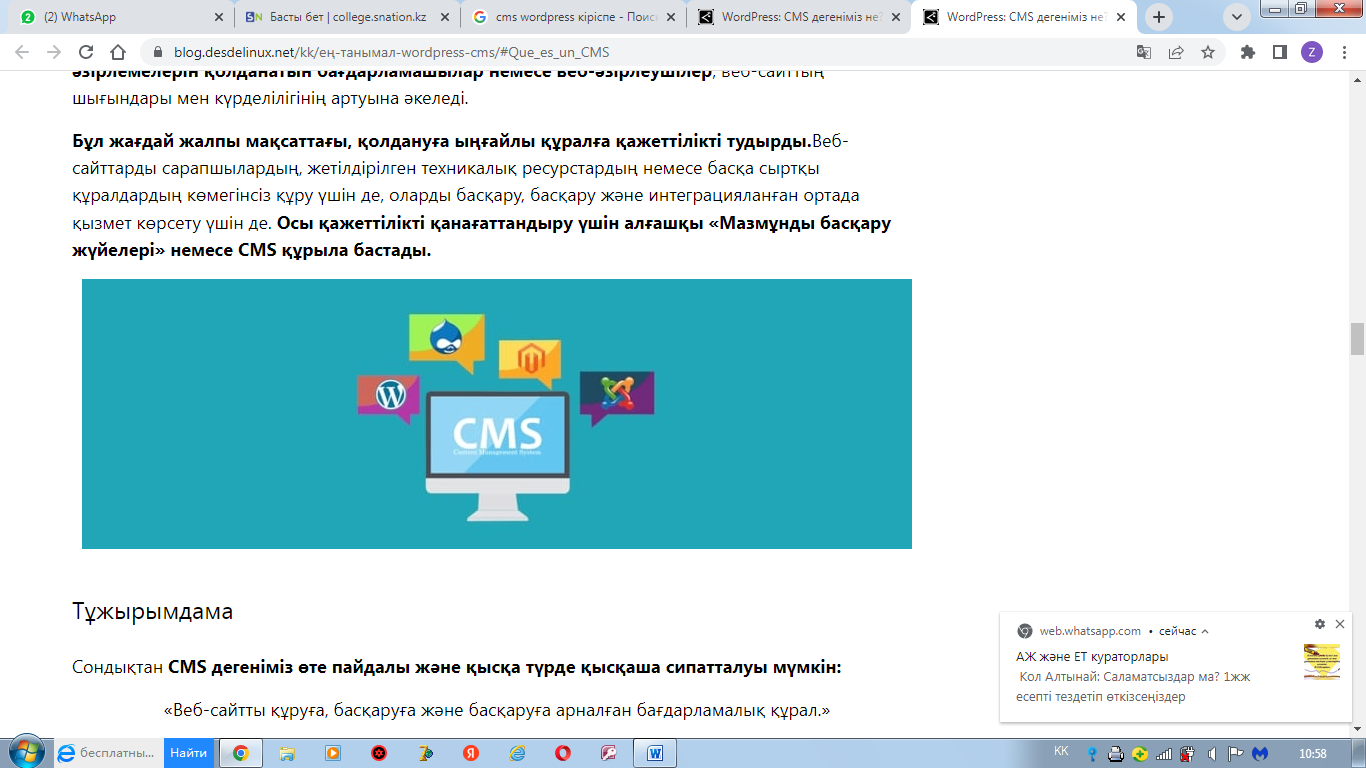This screenshot has height=768, width=1366.
Task: Click the page's vertical scrollbar thumb
Action: [1357, 340]
